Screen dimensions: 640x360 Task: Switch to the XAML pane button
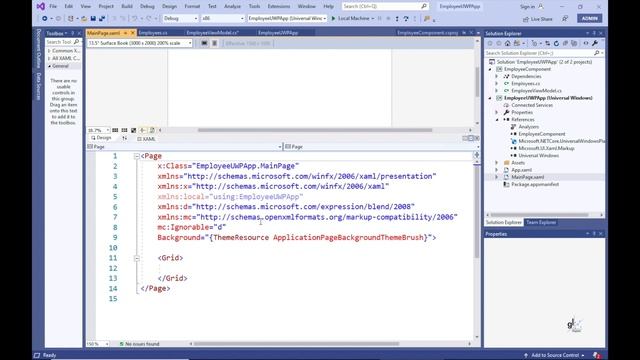[x=146, y=139]
